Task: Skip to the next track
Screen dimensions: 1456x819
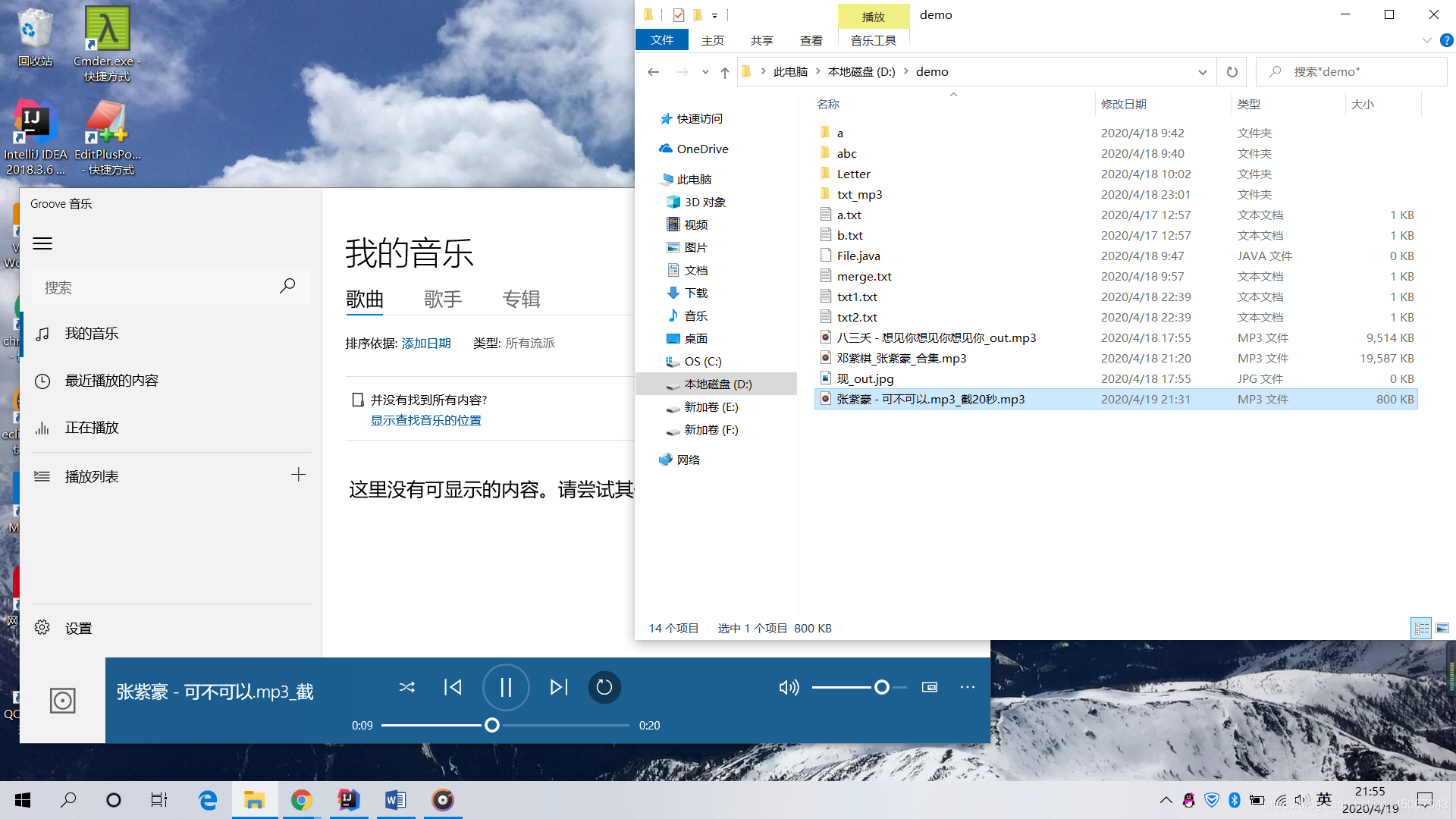Action: pos(559,687)
